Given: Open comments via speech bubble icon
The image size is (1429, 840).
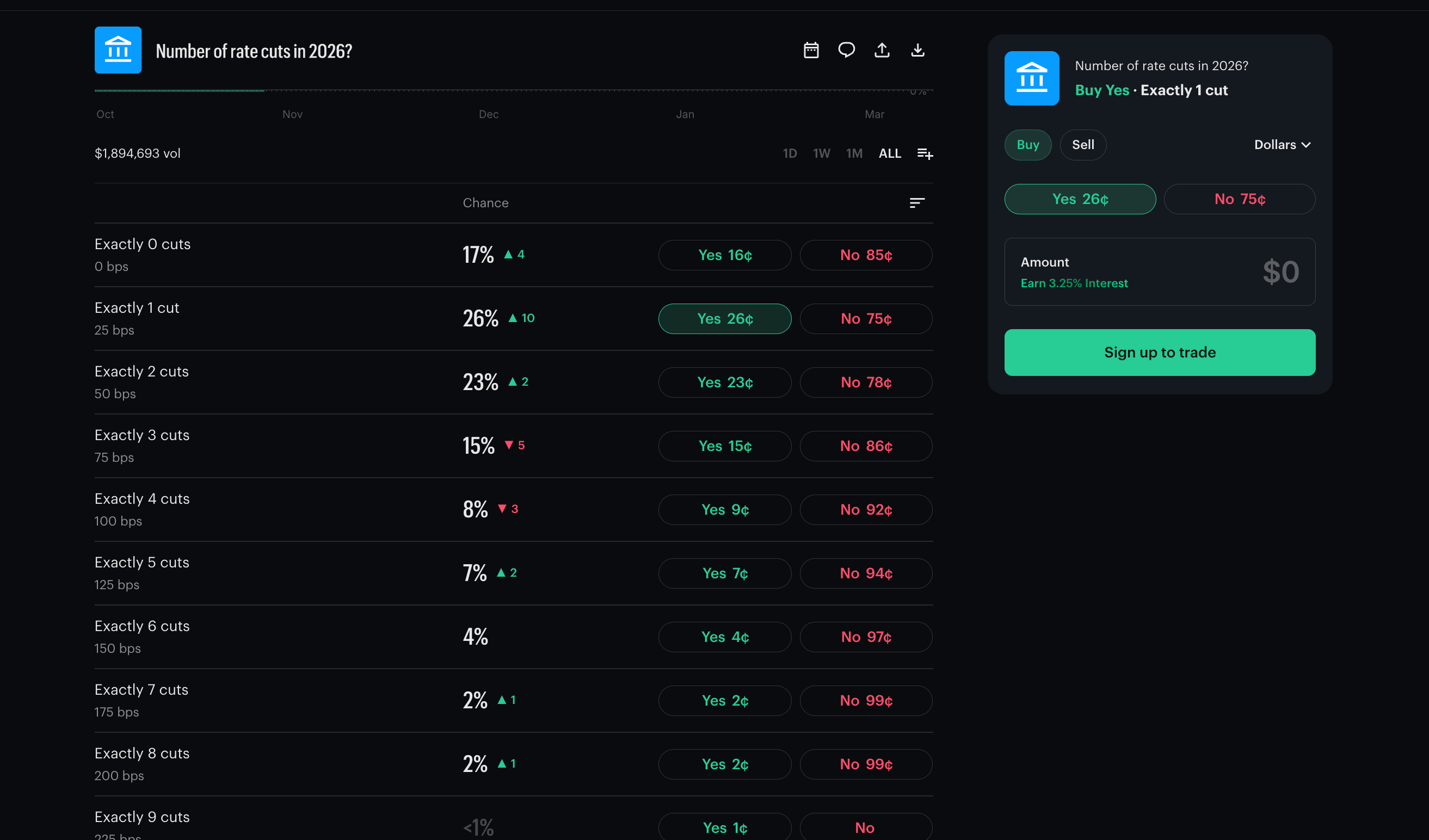Looking at the screenshot, I should click(846, 51).
